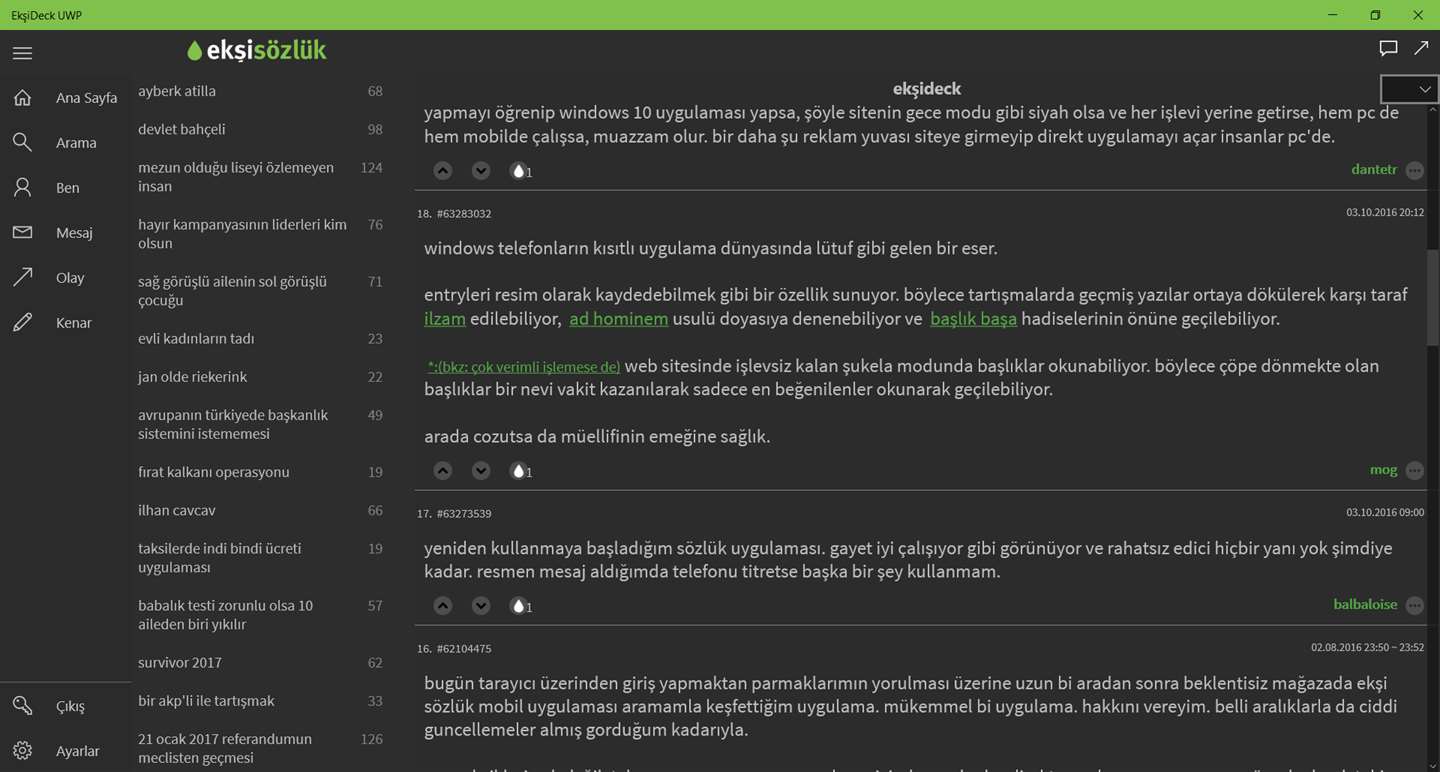Click the ekşi sözlük logo
Screen dimensions: 1440x772
coord(257,50)
